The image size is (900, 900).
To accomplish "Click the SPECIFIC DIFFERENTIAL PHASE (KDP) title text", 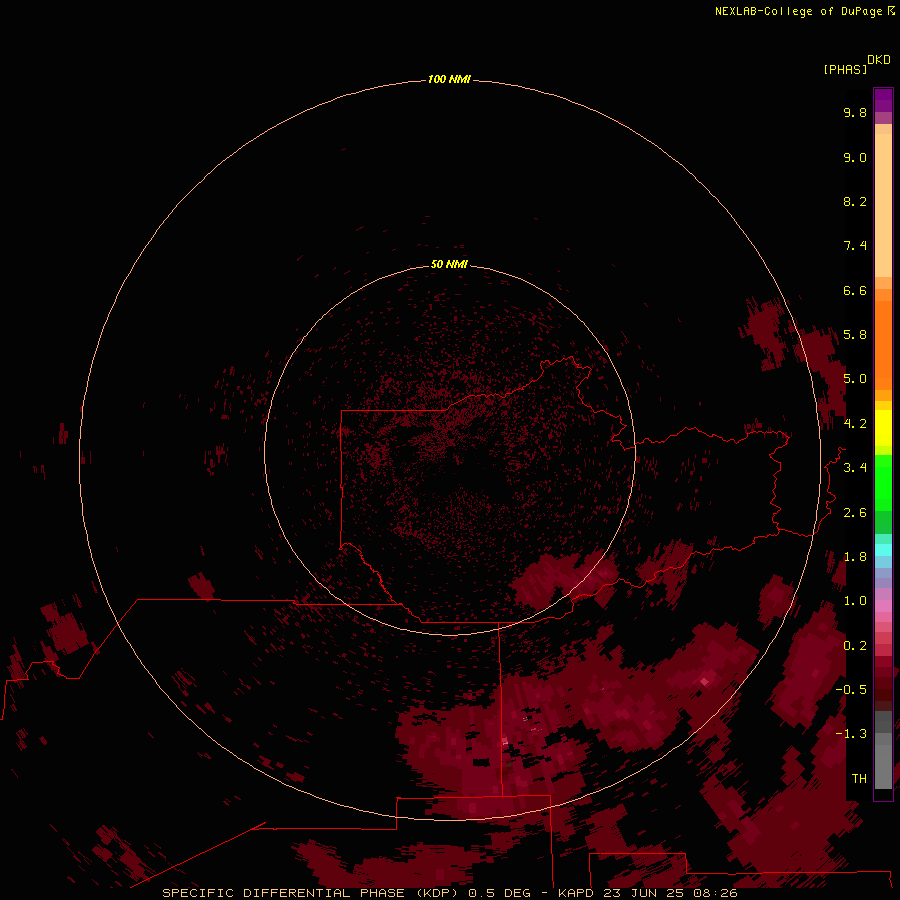I will tap(310, 893).
